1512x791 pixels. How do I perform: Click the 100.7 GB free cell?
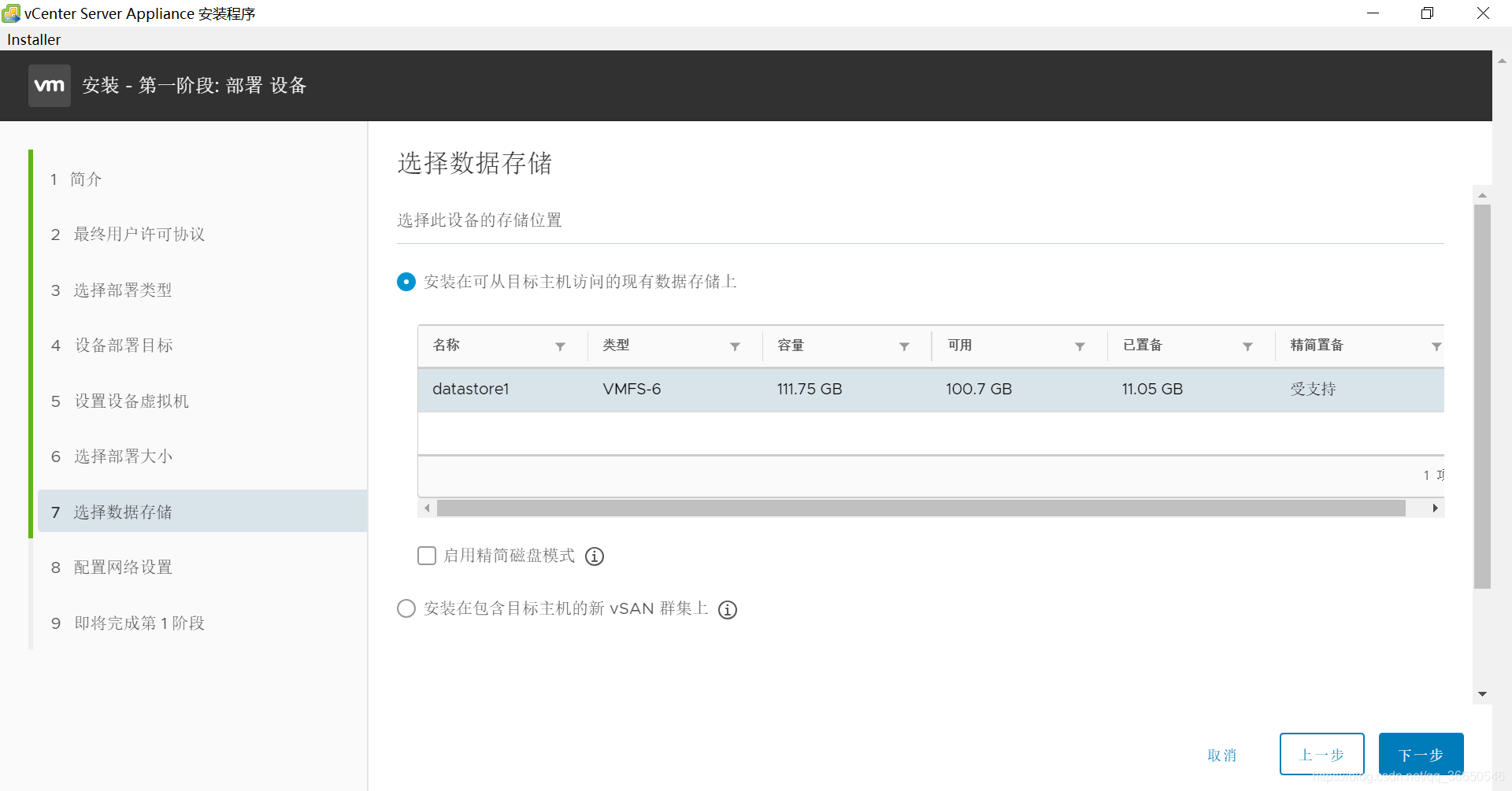pos(979,389)
